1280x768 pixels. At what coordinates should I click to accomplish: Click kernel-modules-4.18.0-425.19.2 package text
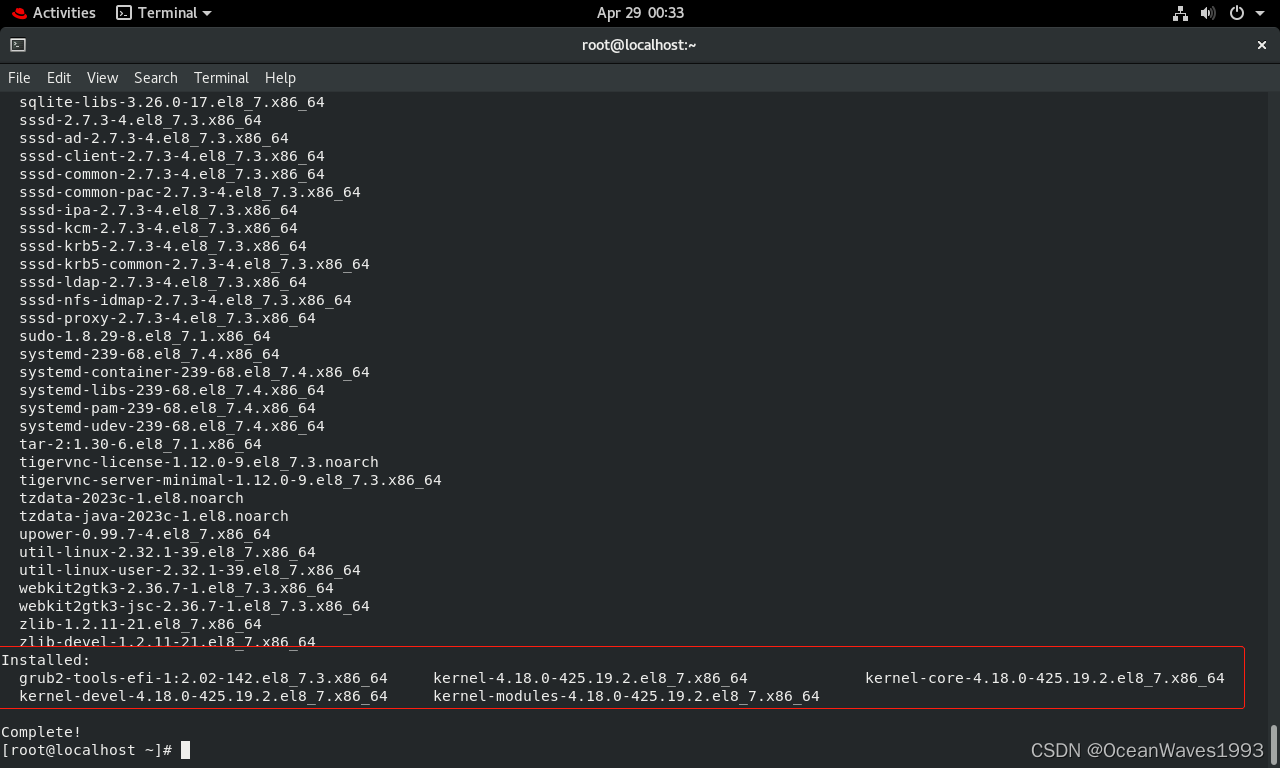pyautogui.click(x=626, y=696)
